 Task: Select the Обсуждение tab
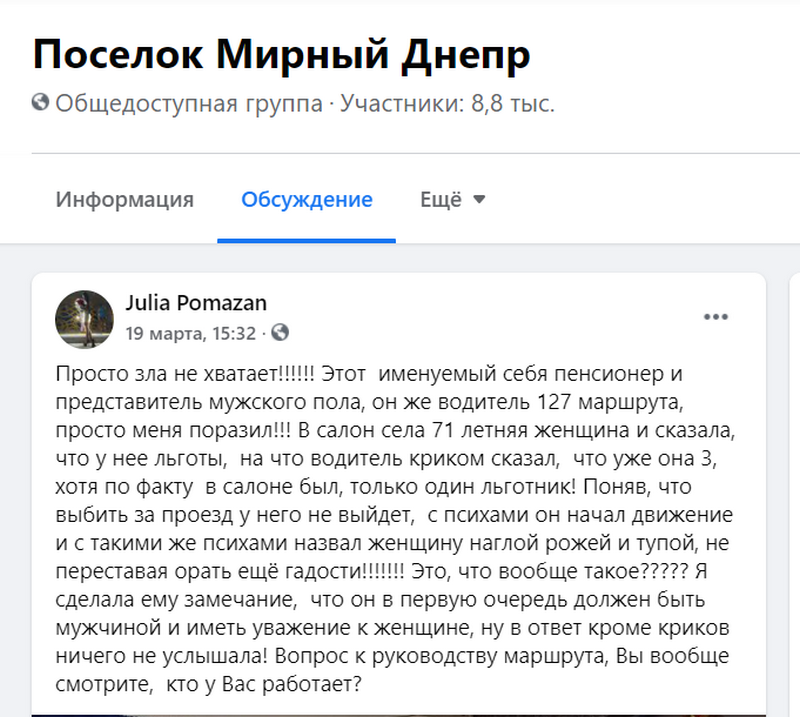[307, 200]
